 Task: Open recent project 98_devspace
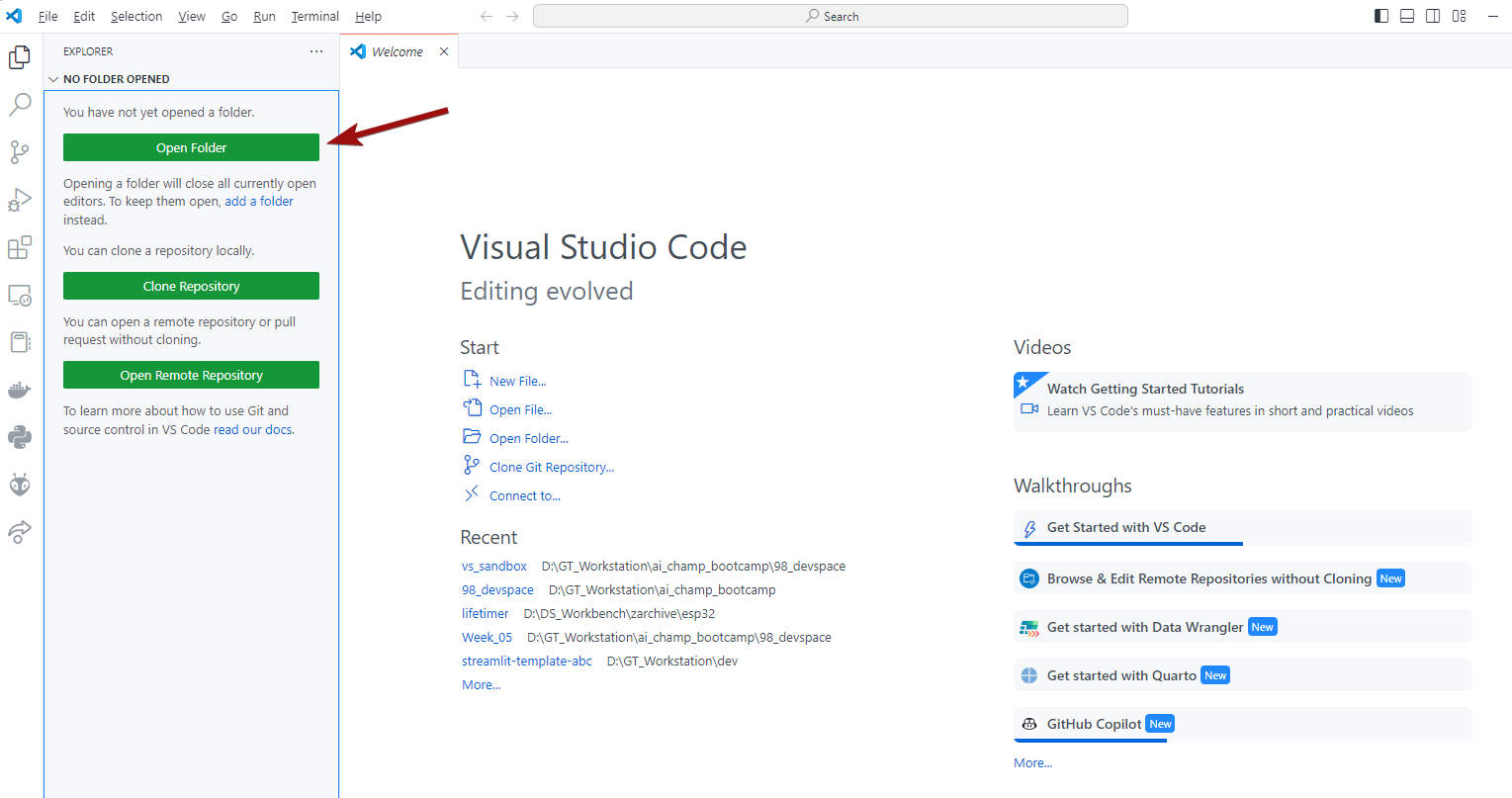pos(497,590)
